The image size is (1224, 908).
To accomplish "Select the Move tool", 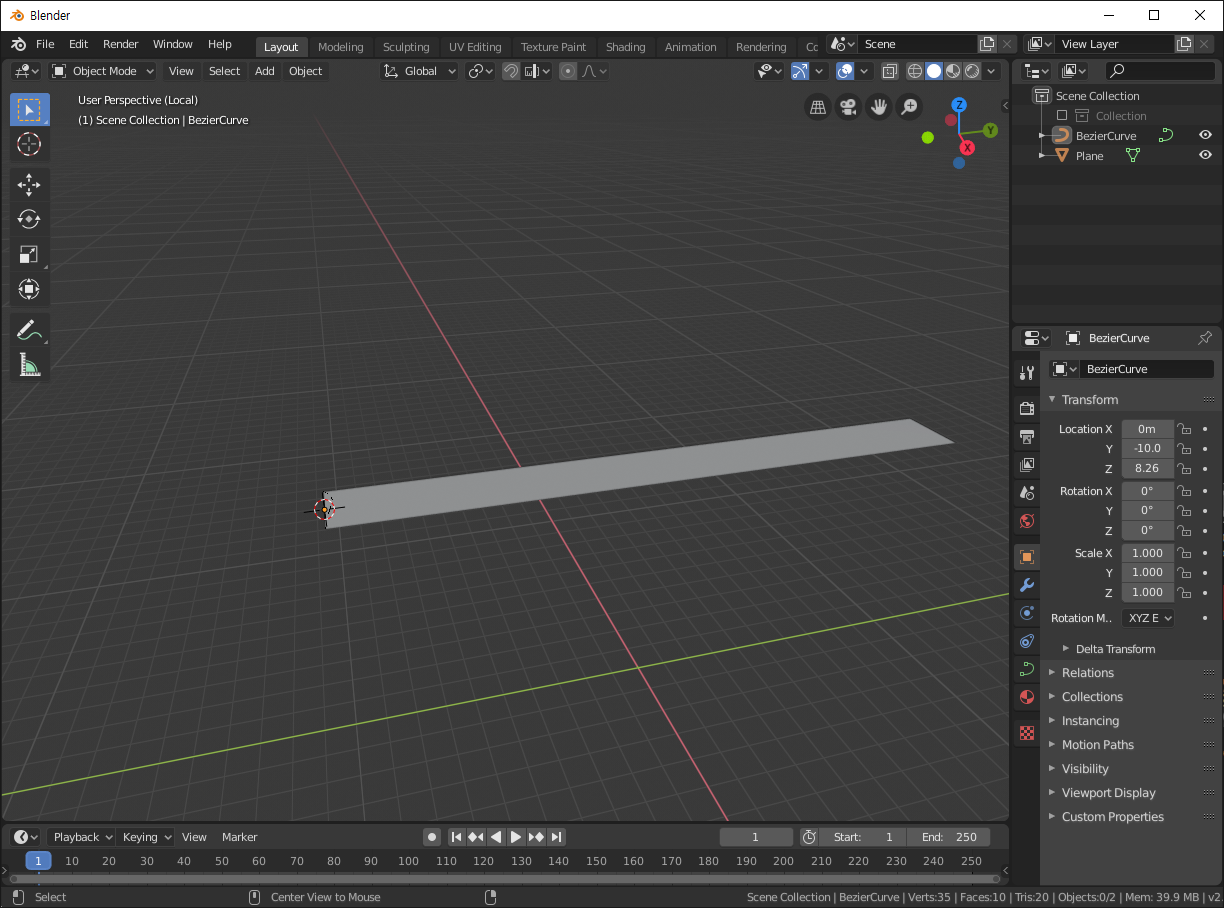I will click(x=30, y=184).
